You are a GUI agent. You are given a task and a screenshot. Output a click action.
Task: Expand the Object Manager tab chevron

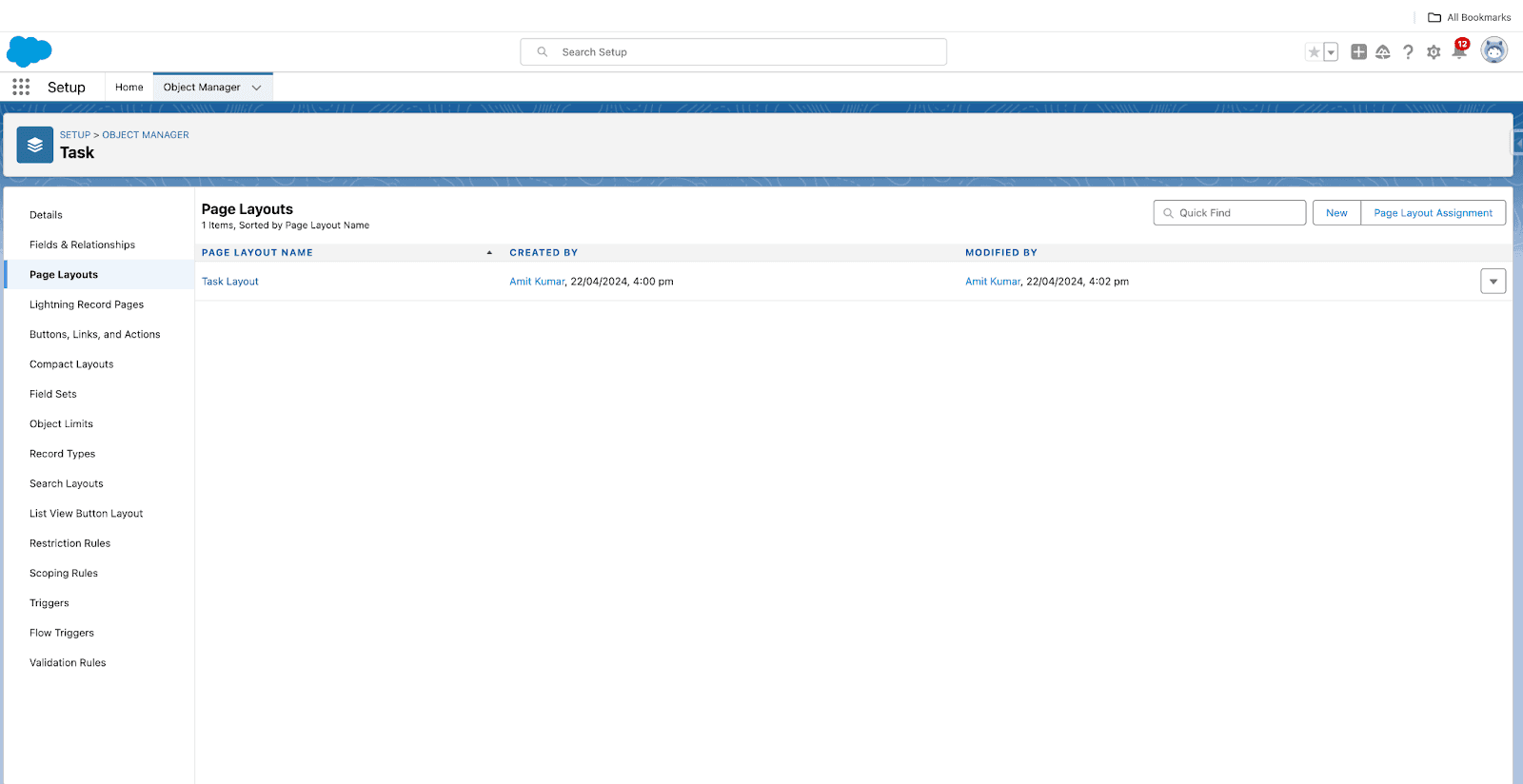pos(256,88)
